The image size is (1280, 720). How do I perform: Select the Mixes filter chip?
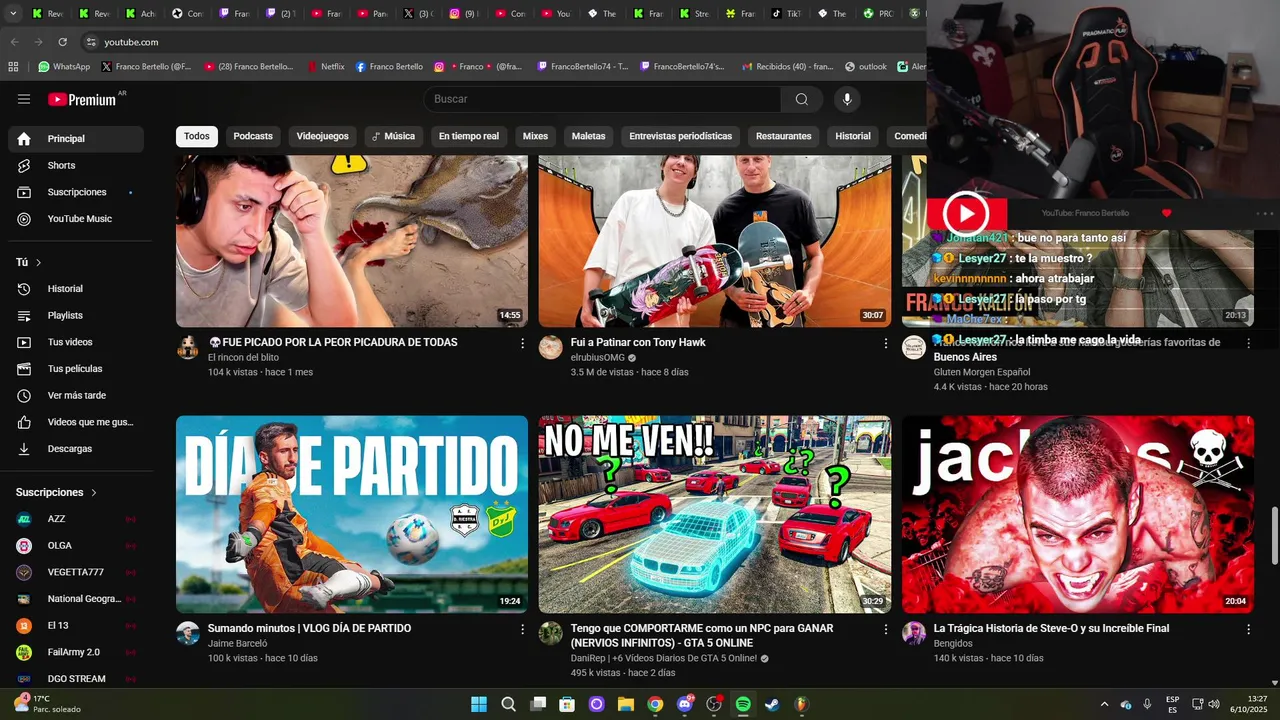535,136
